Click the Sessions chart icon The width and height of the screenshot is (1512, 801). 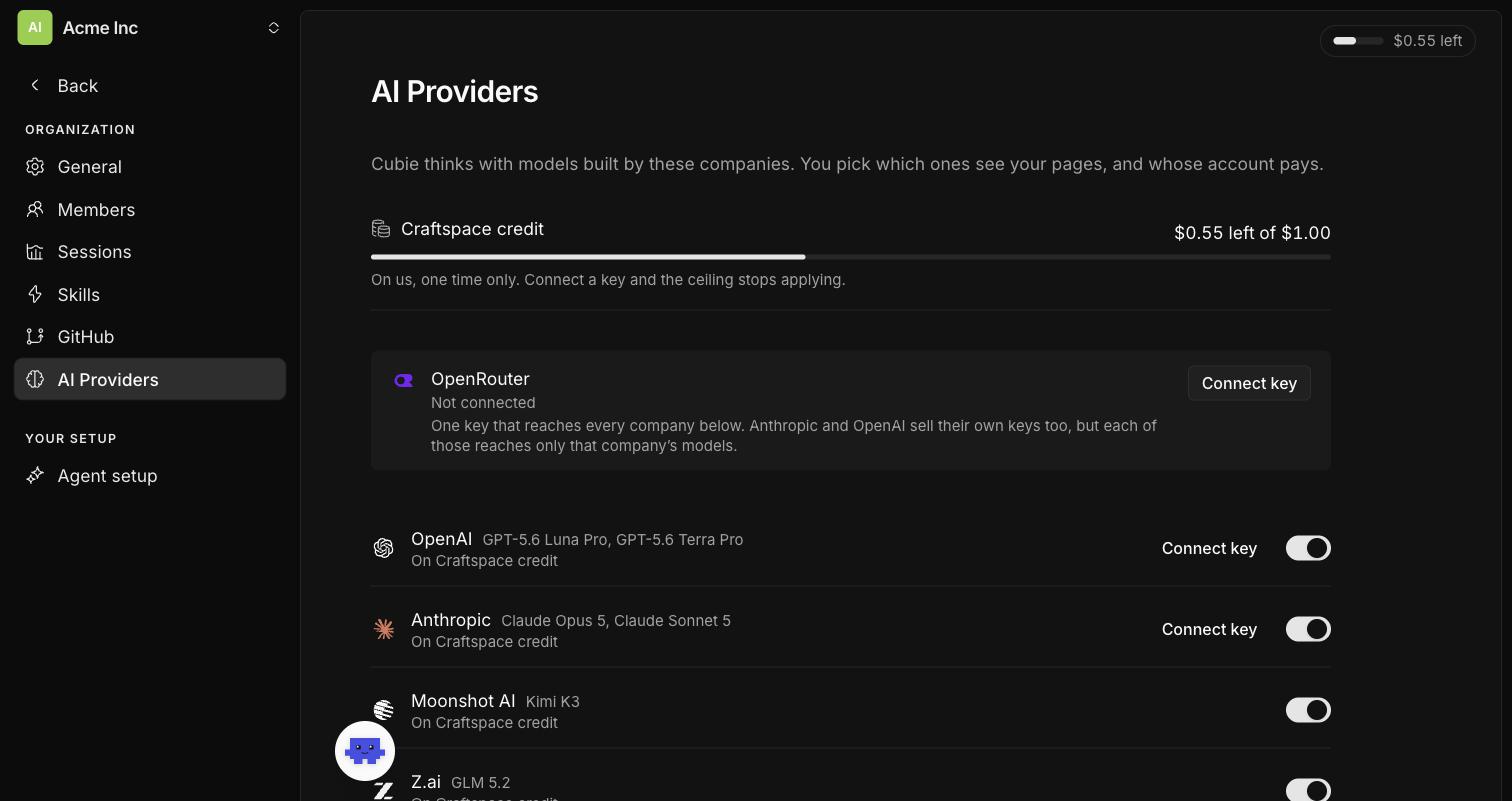point(35,252)
